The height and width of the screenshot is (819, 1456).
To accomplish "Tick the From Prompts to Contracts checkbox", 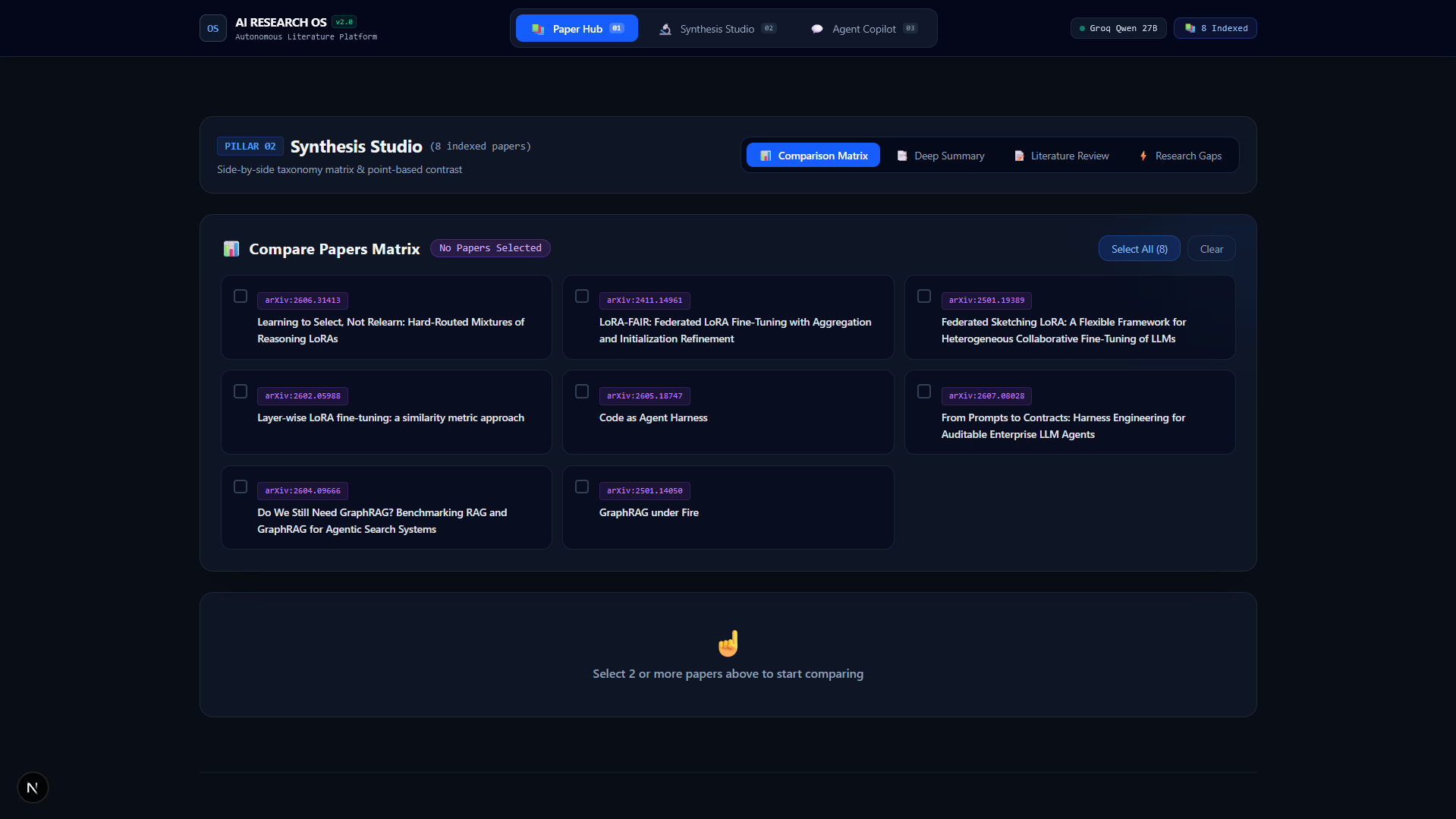I will [924, 392].
